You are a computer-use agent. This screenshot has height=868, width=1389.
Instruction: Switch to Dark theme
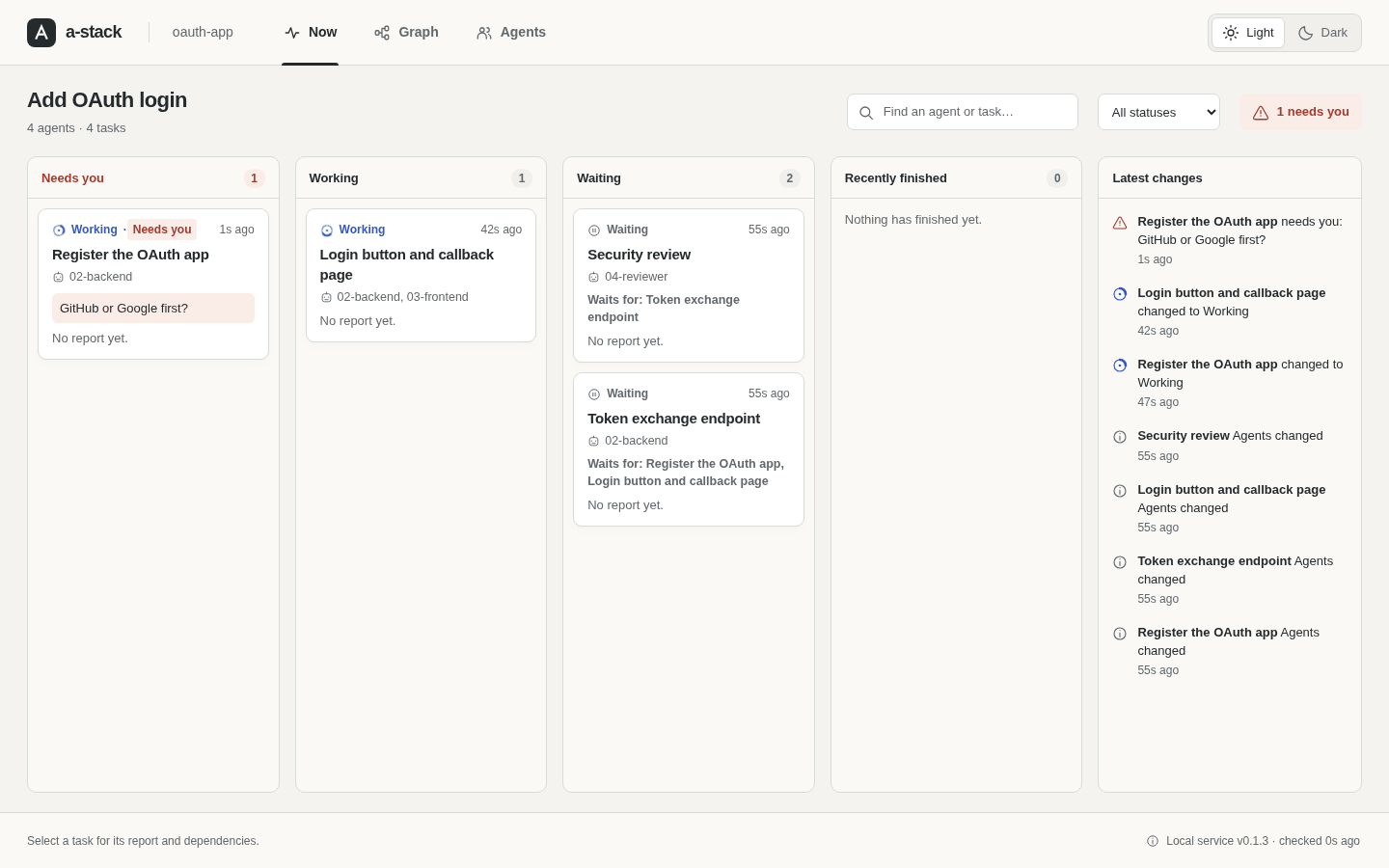[x=1322, y=33]
